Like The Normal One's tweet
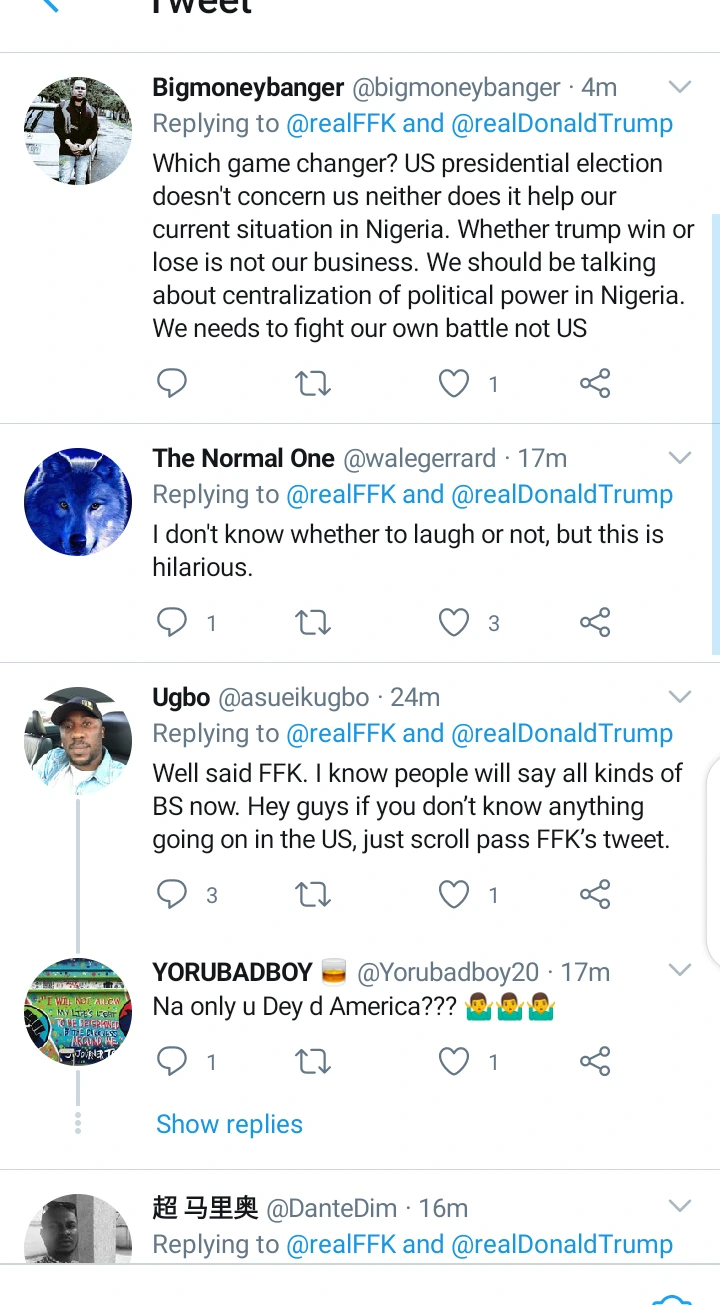This screenshot has height=1305, width=720. 454,623
